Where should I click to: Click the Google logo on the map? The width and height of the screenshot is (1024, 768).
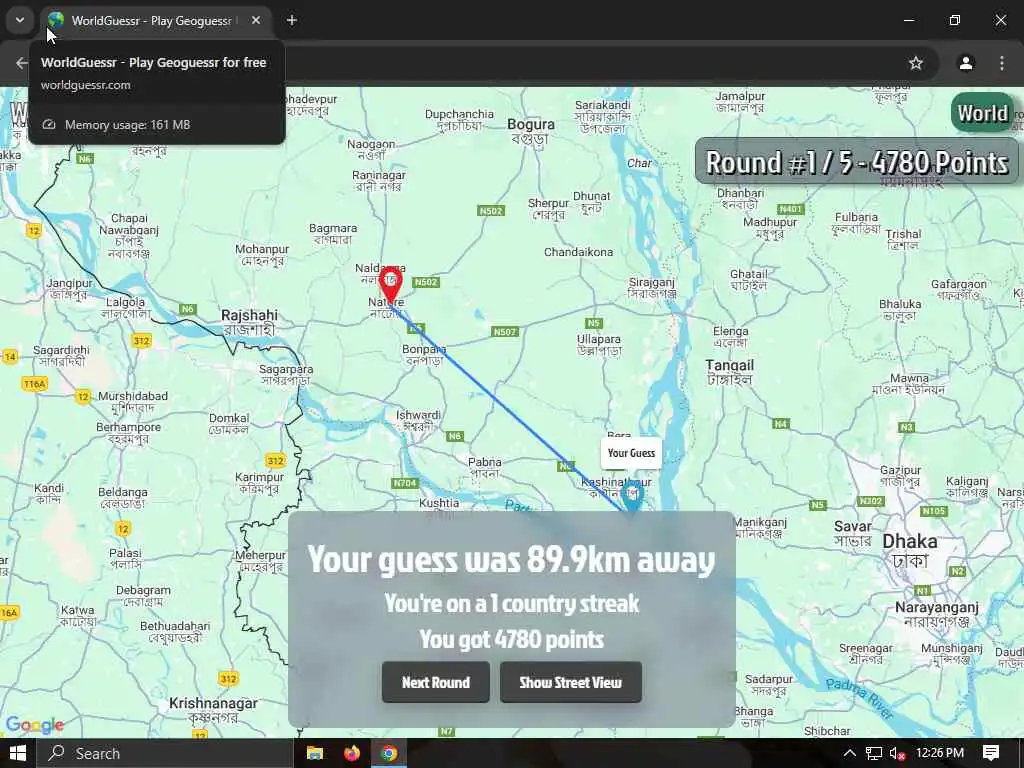pyautogui.click(x=35, y=725)
